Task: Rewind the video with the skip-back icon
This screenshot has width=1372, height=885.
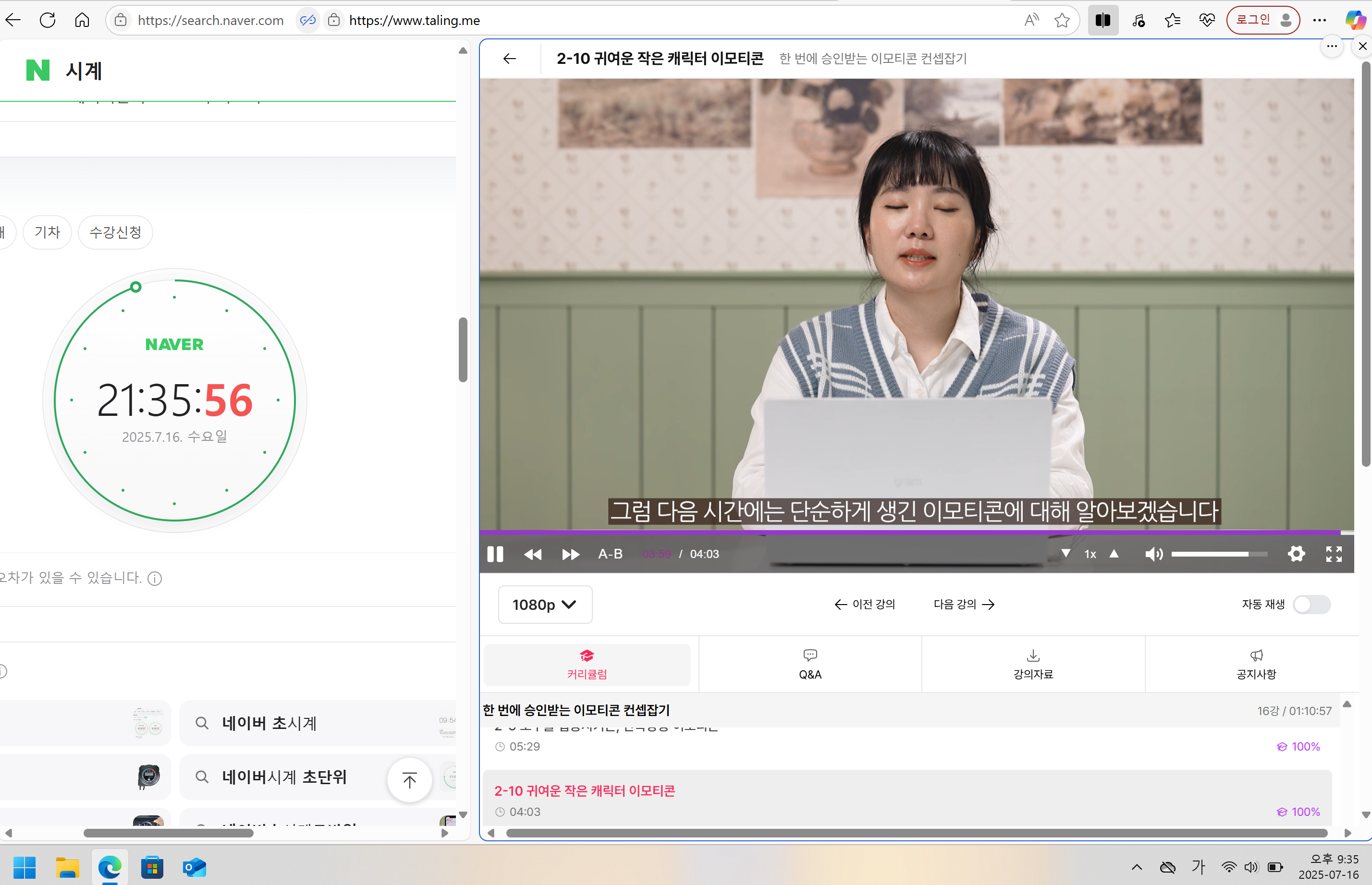Action: [x=532, y=553]
